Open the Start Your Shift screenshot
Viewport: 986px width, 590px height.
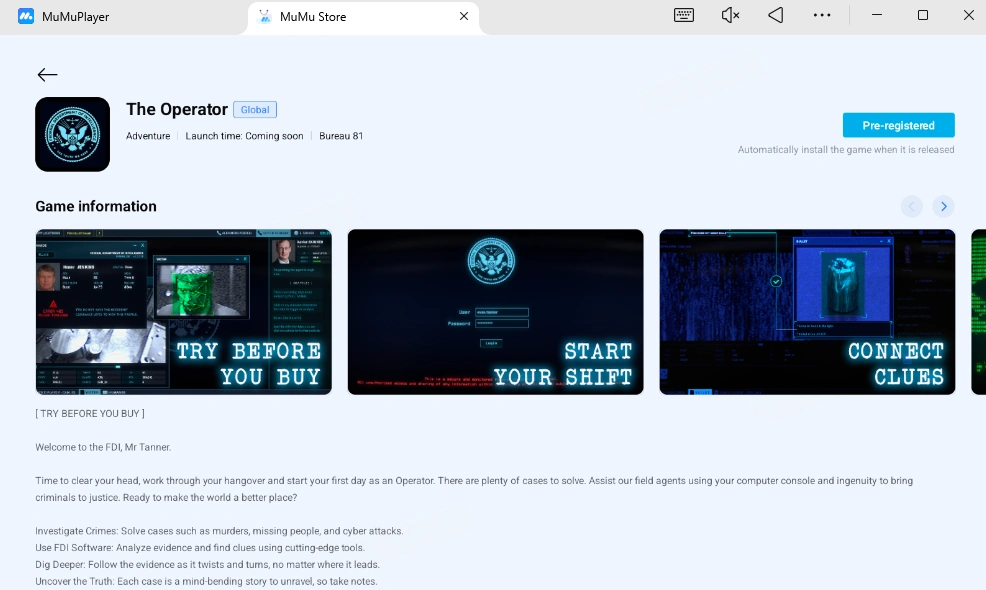(x=496, y=312)
